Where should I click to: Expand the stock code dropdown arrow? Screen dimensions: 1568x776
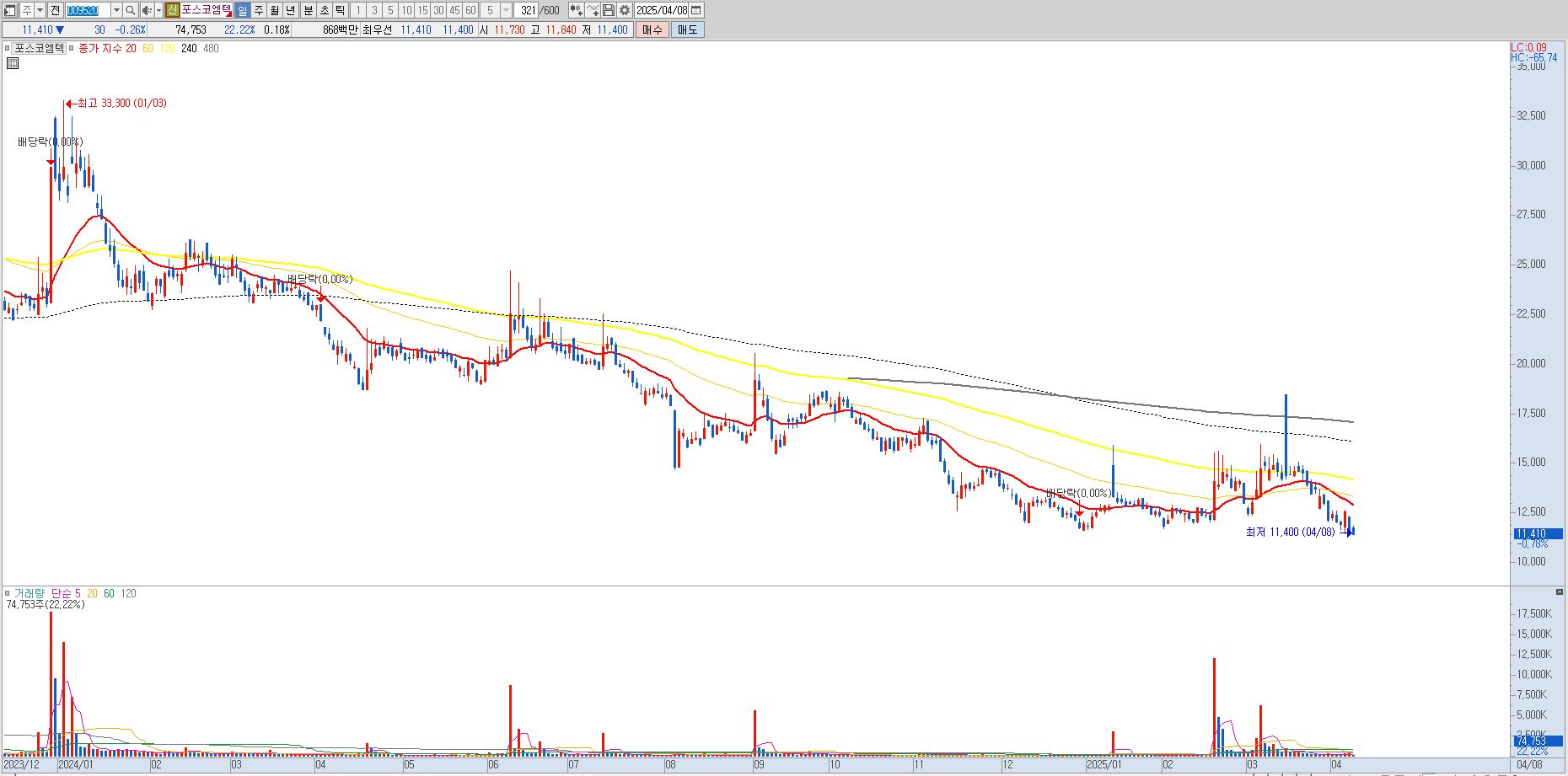116,10
